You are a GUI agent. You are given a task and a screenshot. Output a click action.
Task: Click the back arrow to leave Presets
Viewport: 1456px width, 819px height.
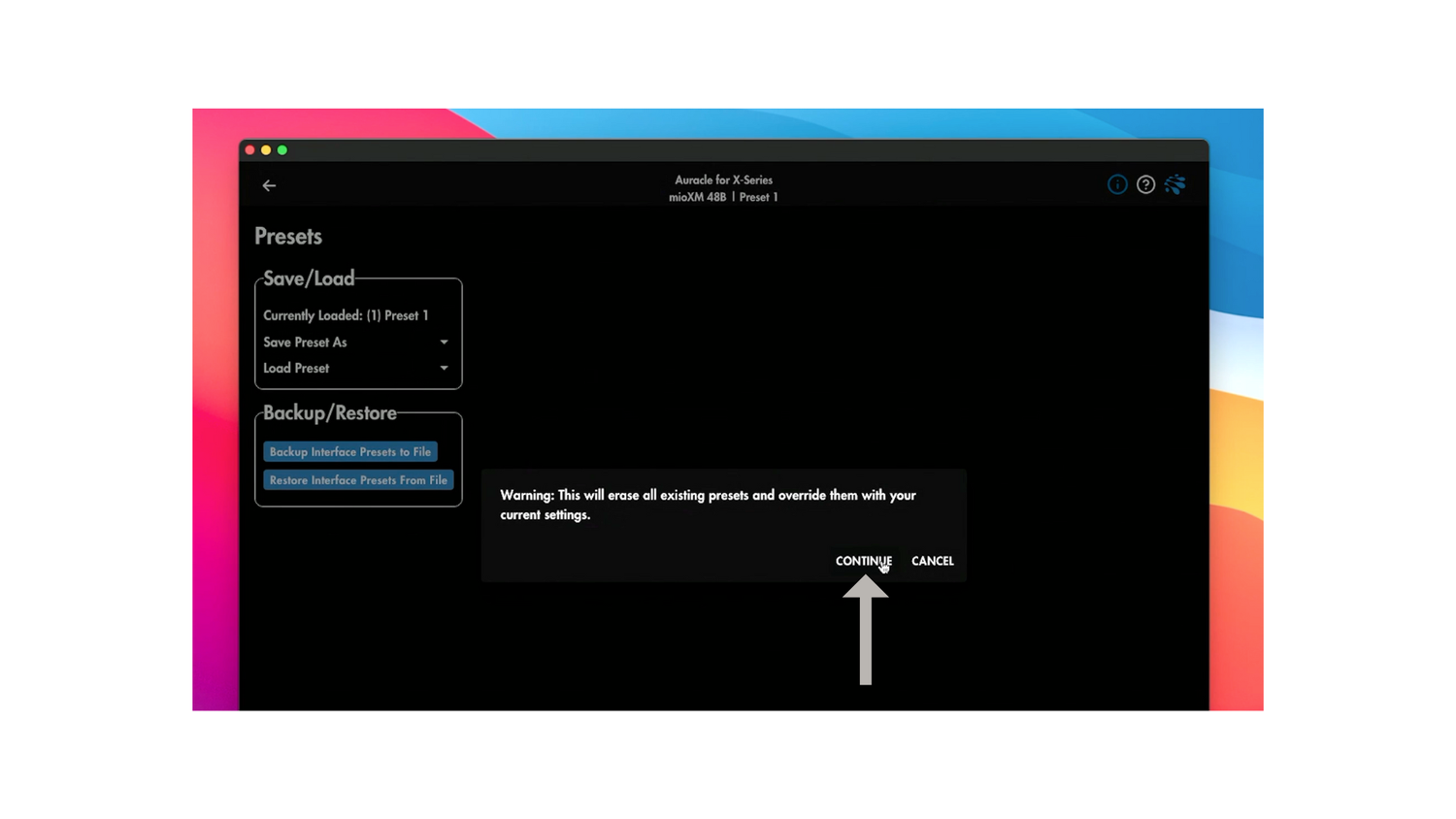coord(269,185)
